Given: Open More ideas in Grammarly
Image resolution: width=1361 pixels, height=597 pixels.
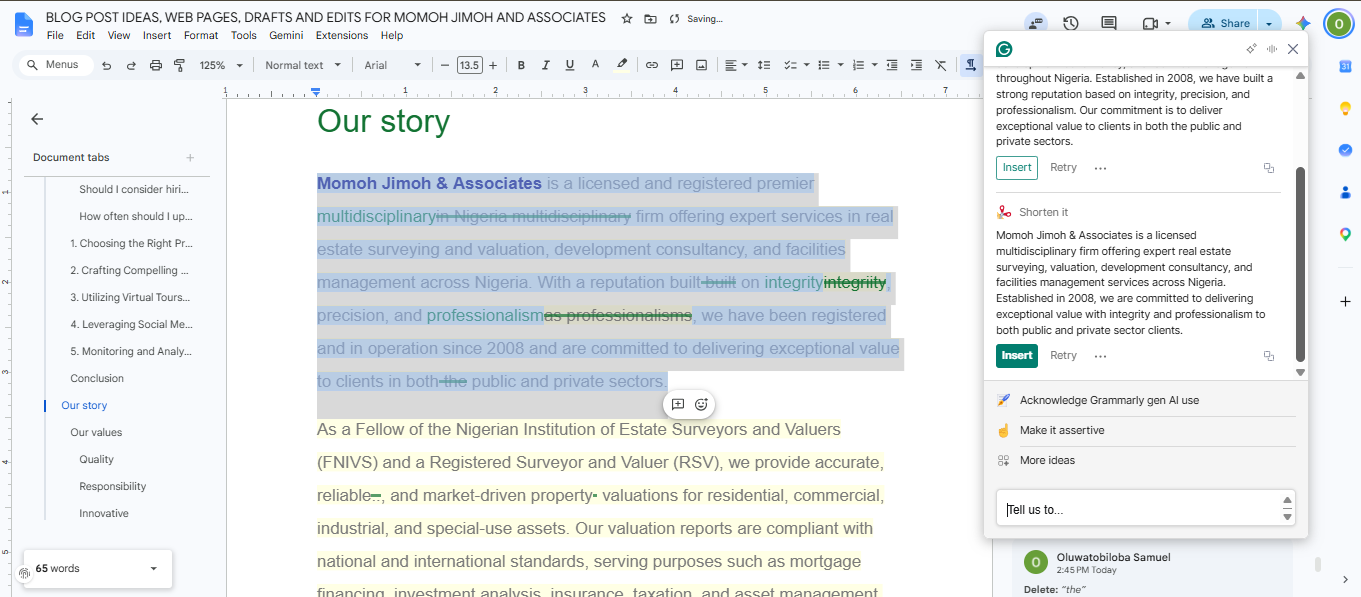Looking at the screenshot, I should point(1047,460).
